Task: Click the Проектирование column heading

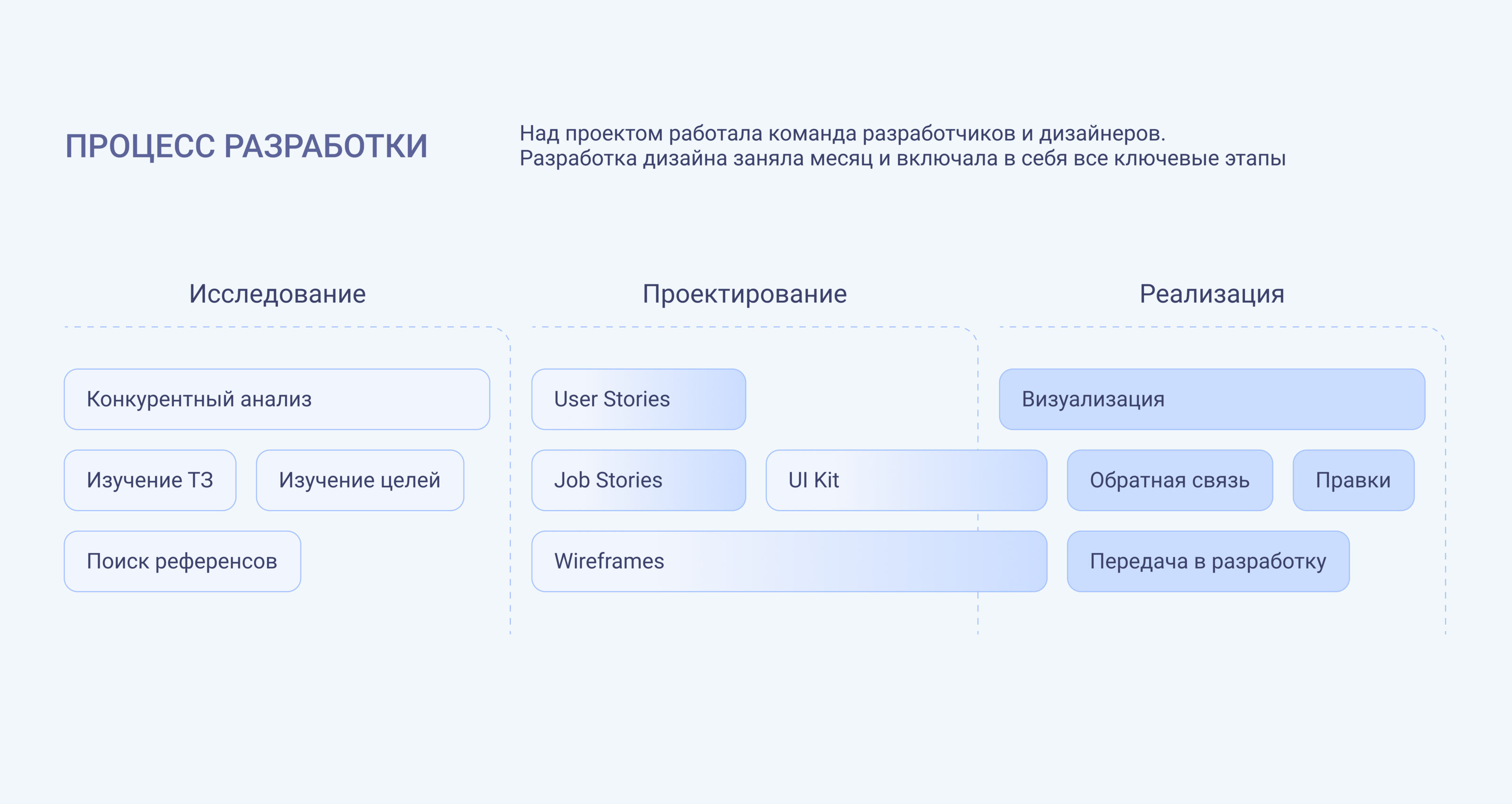Action: point(744,294)
